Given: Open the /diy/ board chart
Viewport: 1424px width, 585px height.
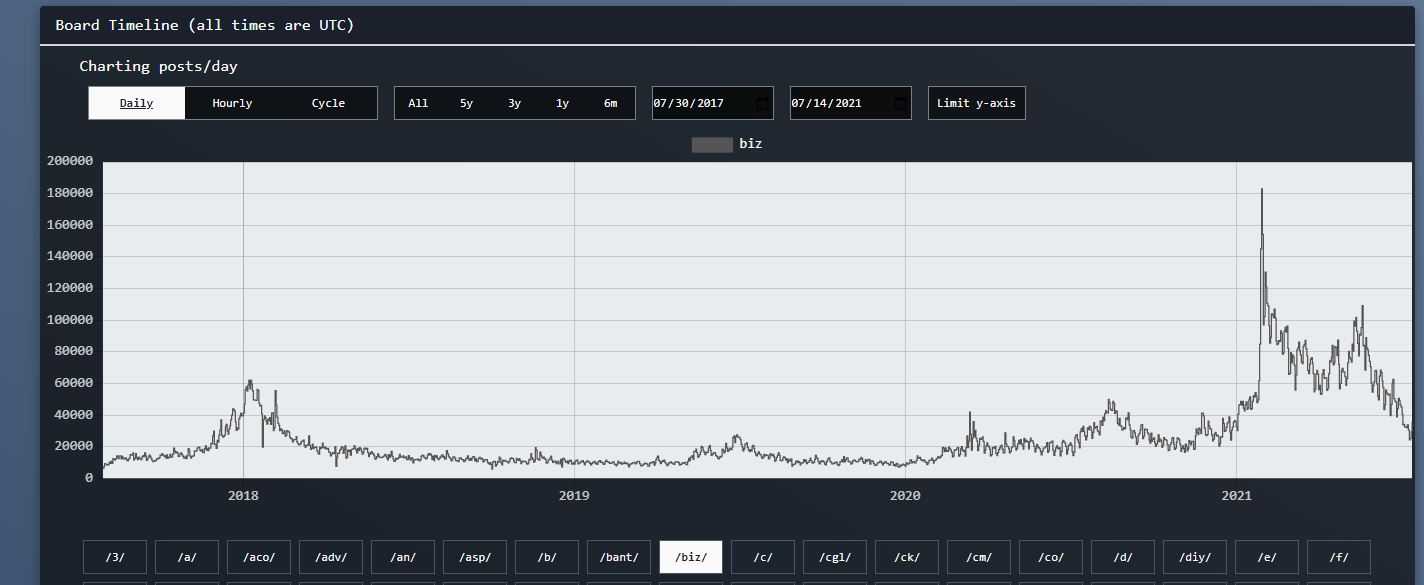Looking at the screenshot, I should click(1195, 557).
